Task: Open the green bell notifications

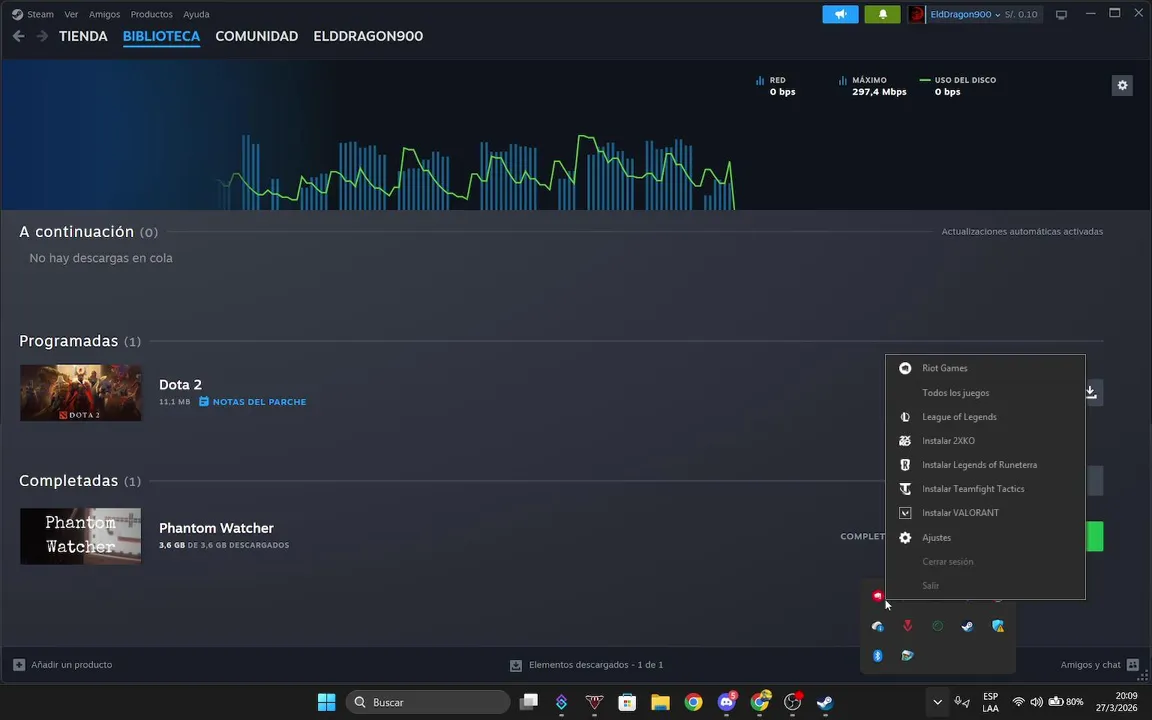Action: coord(882,14)
